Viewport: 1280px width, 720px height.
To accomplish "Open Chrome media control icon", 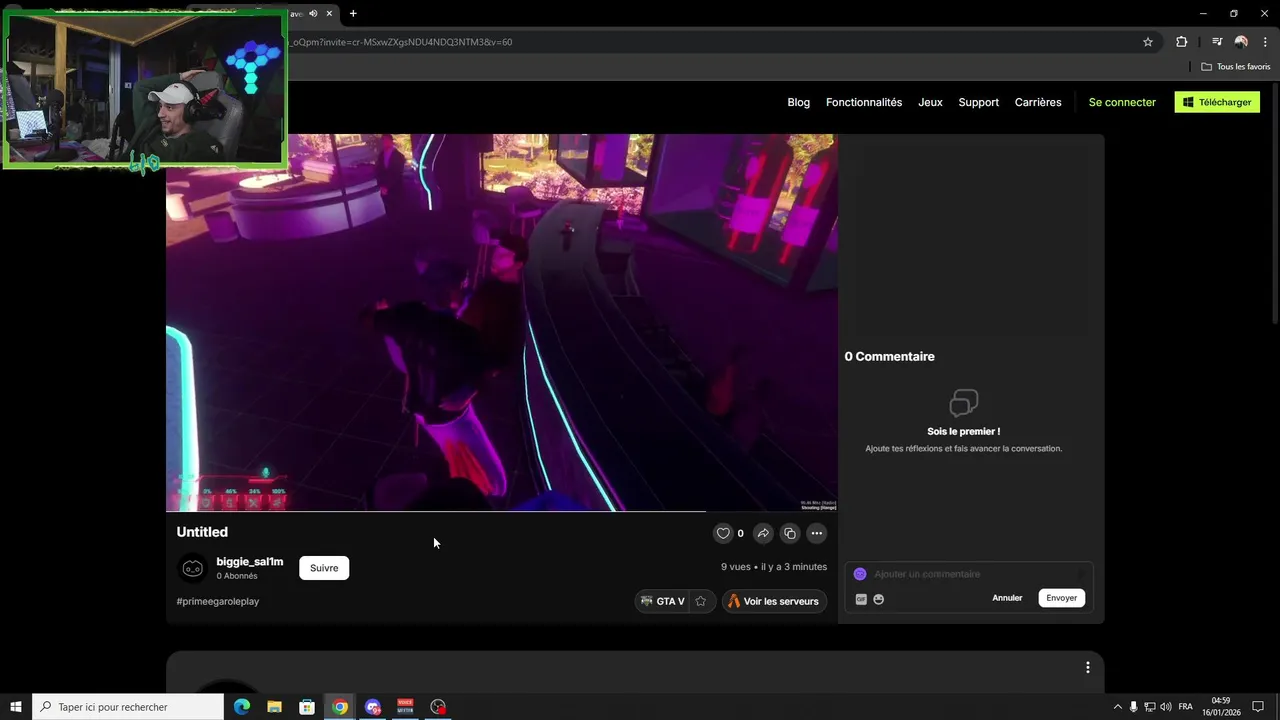I will click(x=1217, y=42).
